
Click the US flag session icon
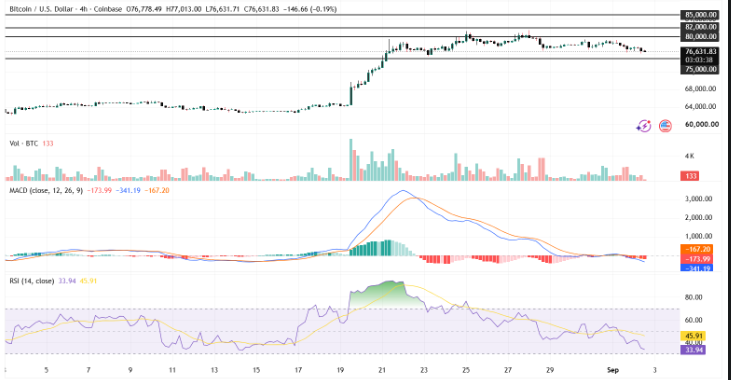point(665,125)
